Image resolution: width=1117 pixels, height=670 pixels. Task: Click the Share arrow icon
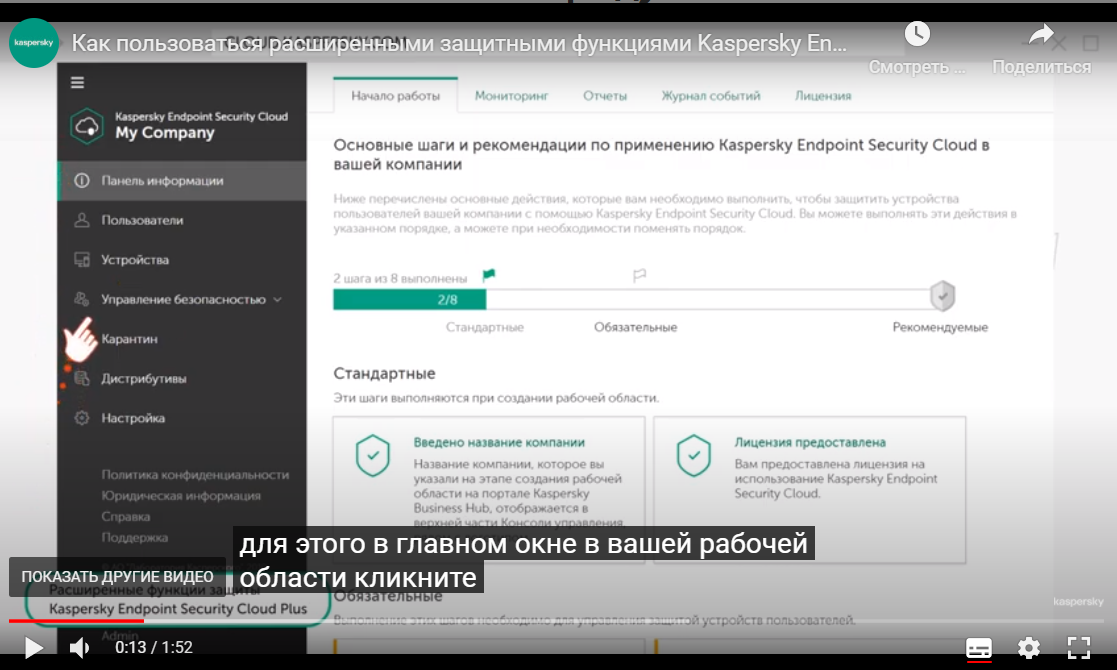pos(1041,33)
